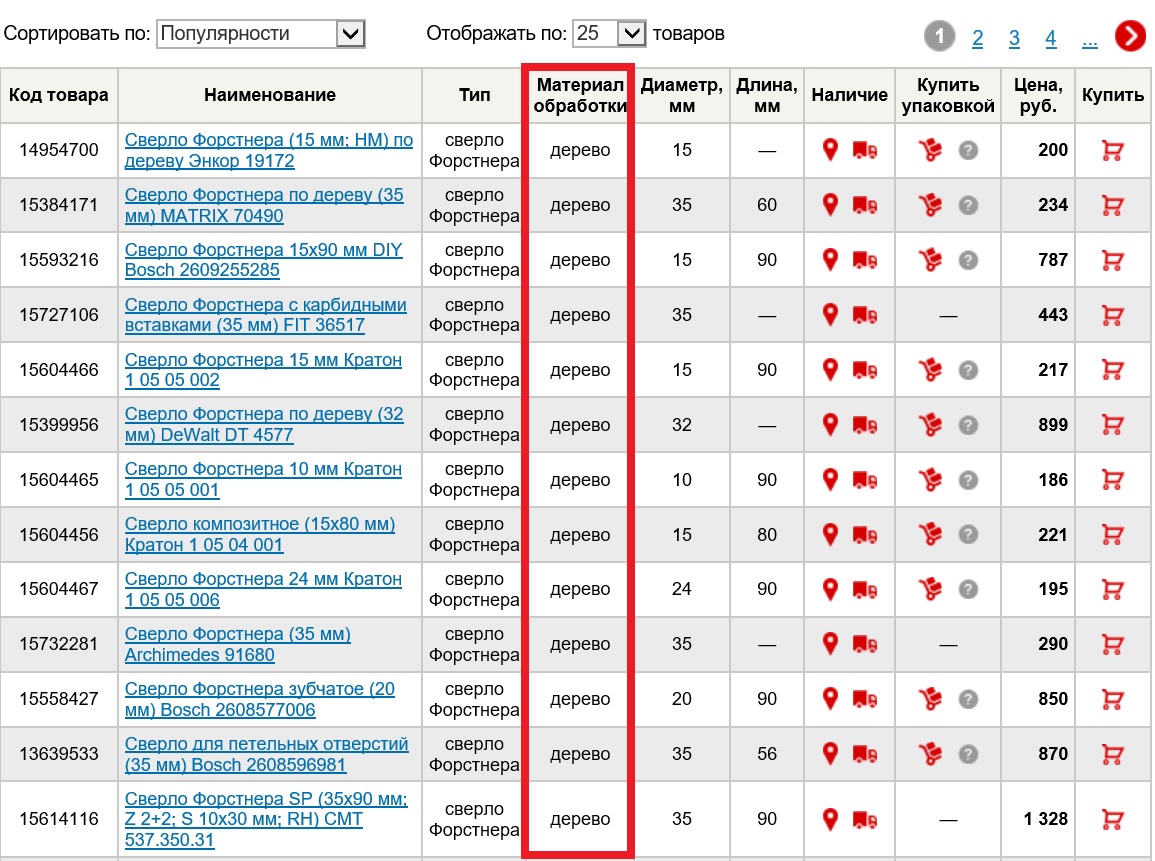The image size is (1155, 861).
Task: Click delivery truck icon for CMT 537.350.31
Action: coord(865,820)
